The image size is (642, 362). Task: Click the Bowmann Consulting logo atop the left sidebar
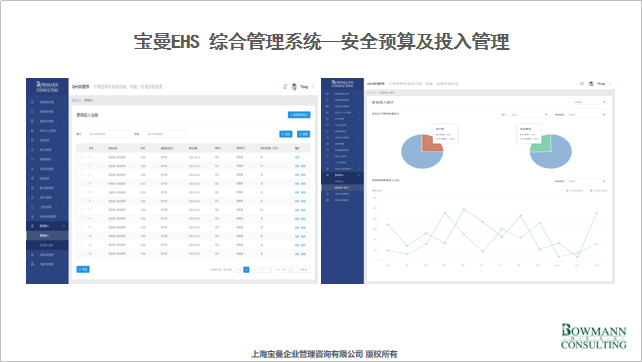tap(47, 86)
